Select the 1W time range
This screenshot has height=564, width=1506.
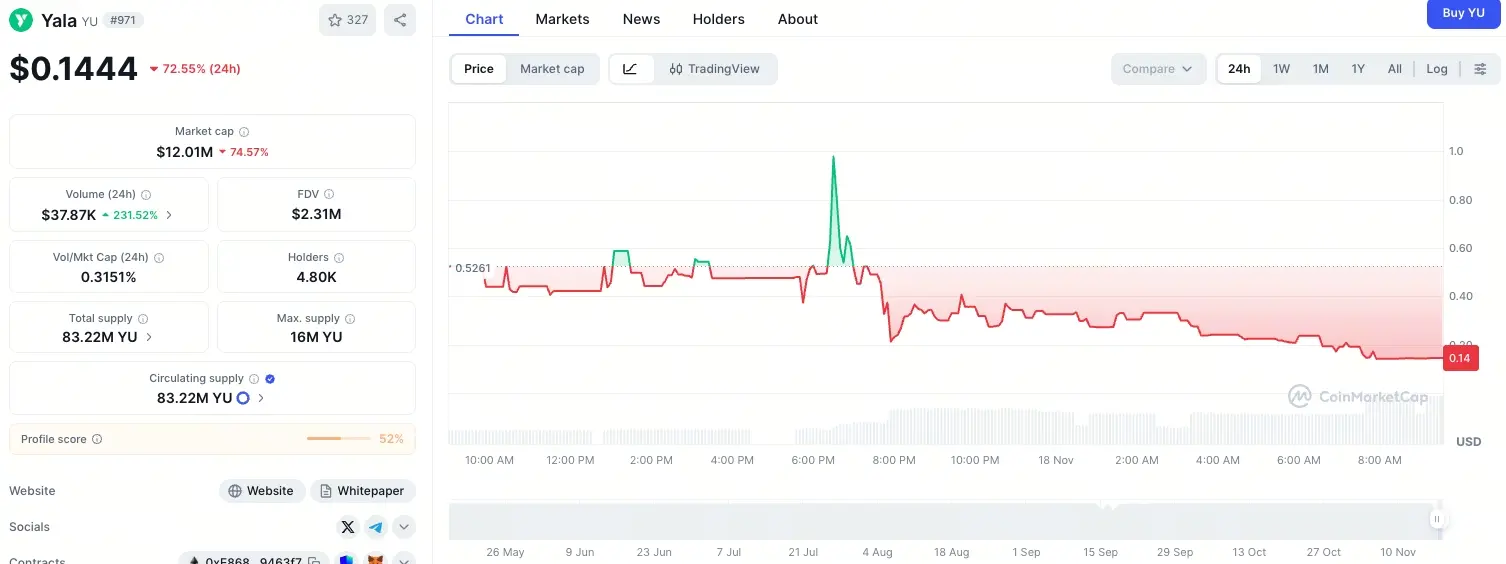point(1281,69)
